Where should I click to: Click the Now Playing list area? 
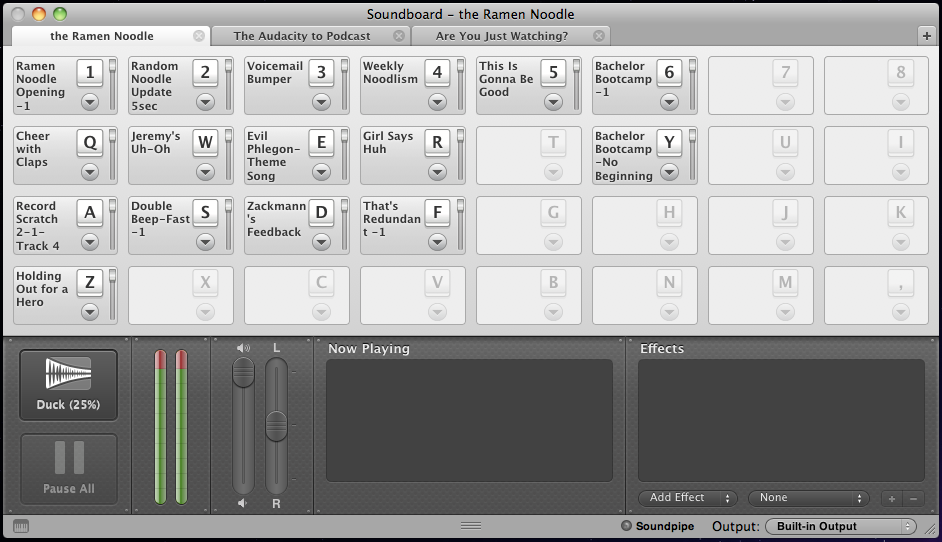click(x=469, y=420)
